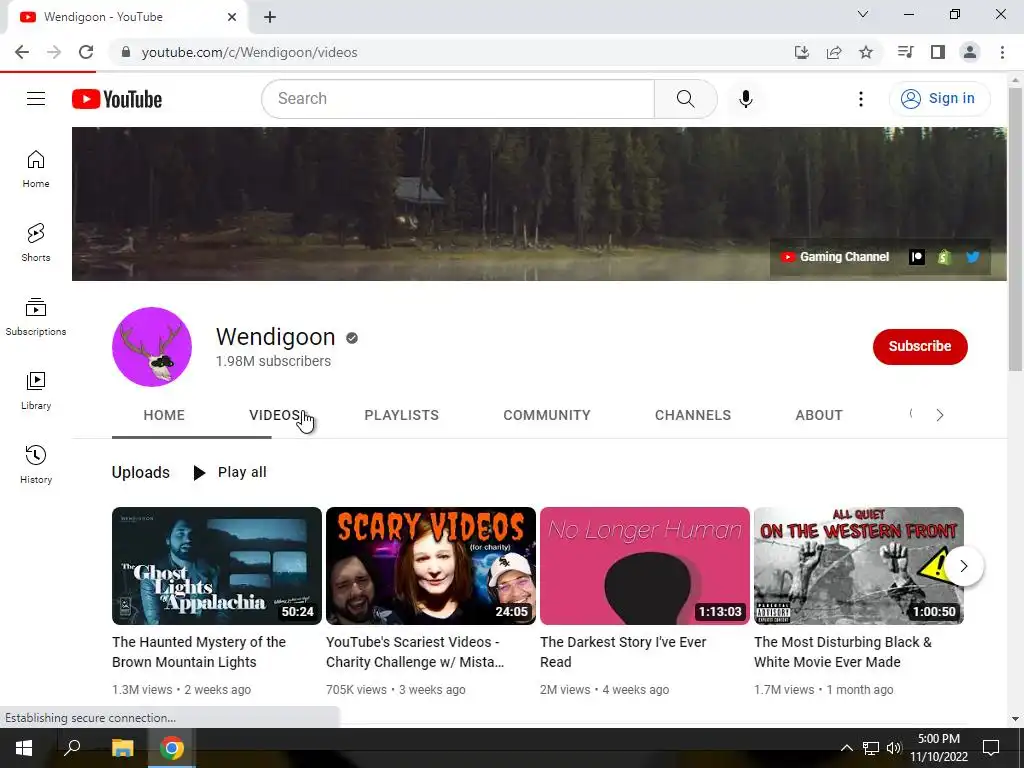The image size is (1024, 768).
Task: Click the YouTube logo
Action: coord(117,99)
